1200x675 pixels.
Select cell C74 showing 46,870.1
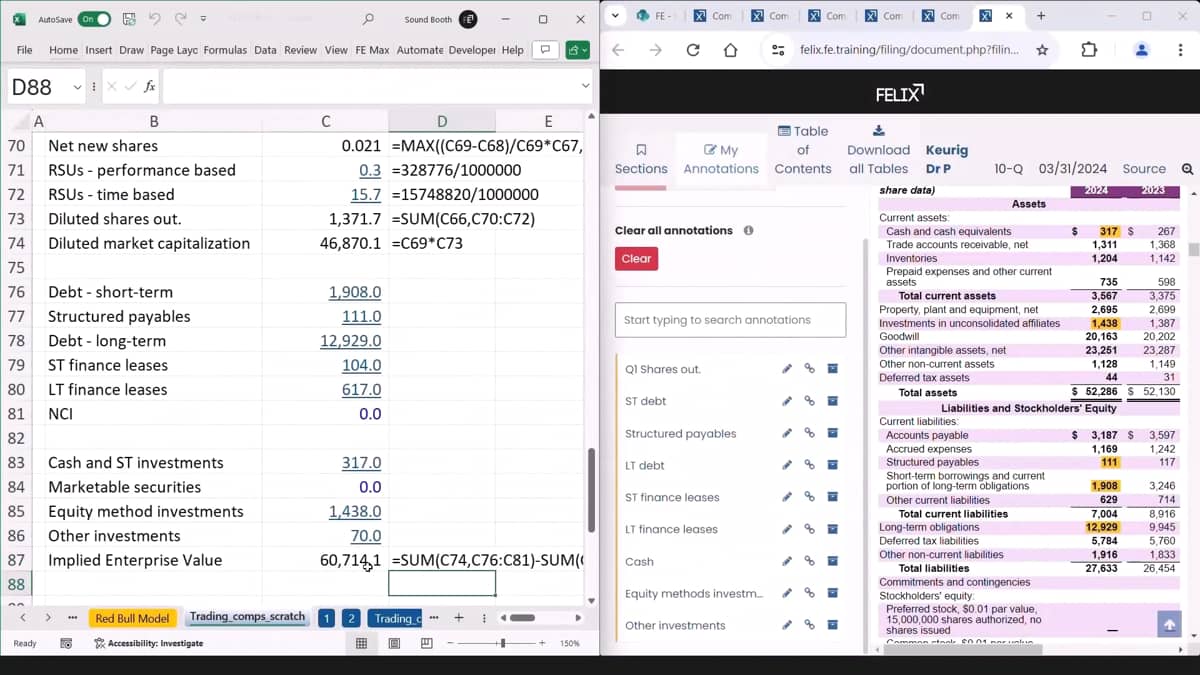(x=325, y=243)
